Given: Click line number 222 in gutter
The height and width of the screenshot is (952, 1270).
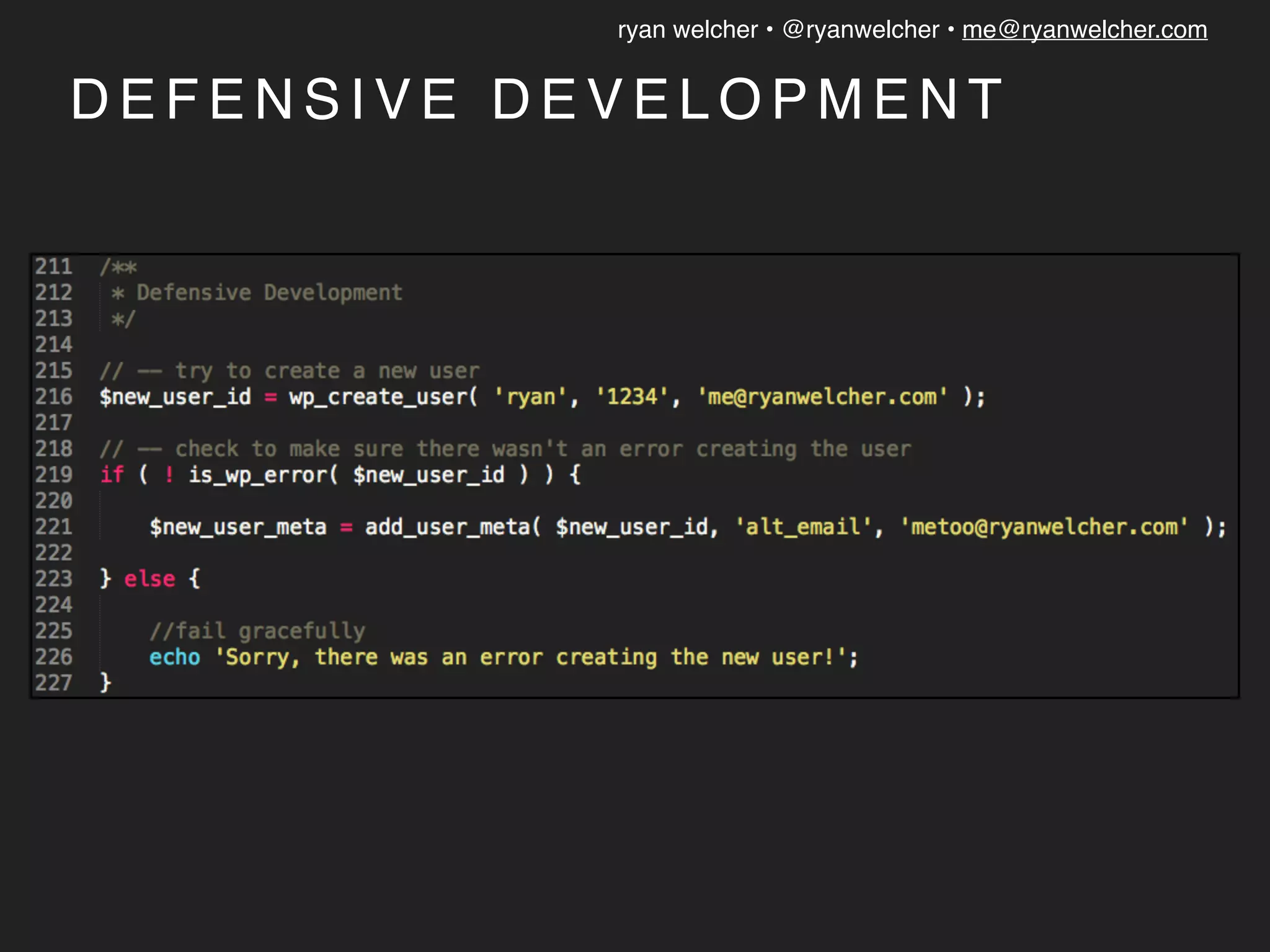Looking at the screenshot, I should click(x=54, y=553).
